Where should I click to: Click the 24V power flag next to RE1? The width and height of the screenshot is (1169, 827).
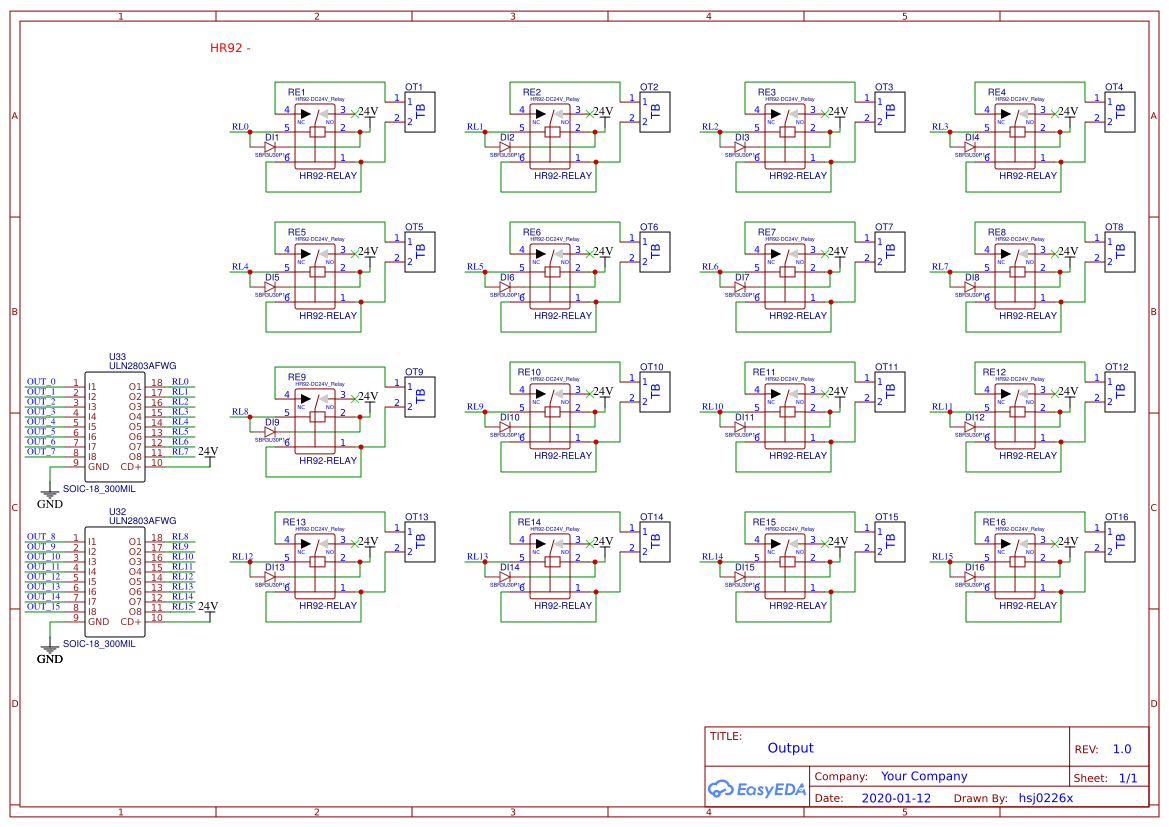[x=367, y=113]
